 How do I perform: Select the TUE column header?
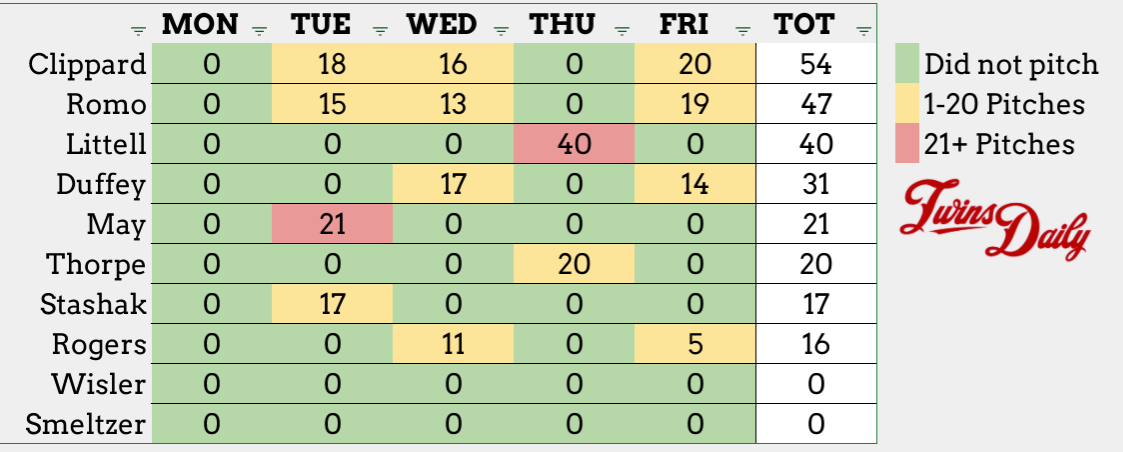click(322, 25)
